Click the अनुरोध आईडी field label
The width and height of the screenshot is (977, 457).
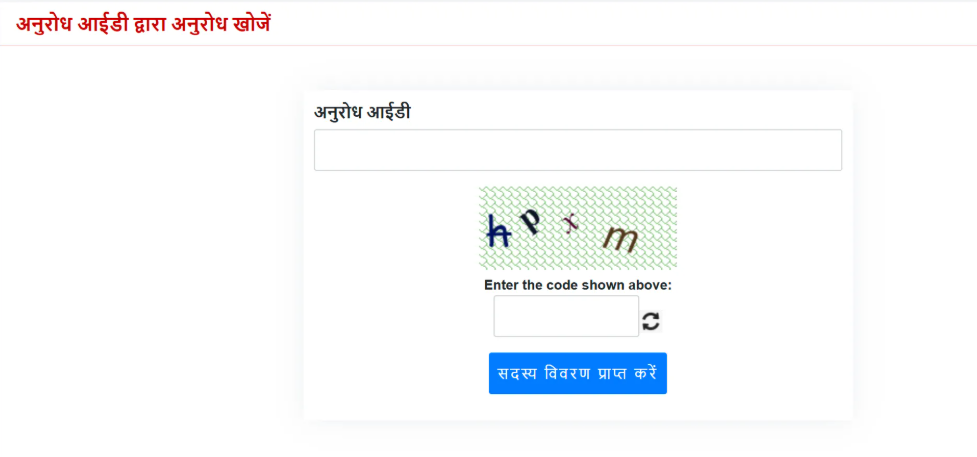coord(362,112)
